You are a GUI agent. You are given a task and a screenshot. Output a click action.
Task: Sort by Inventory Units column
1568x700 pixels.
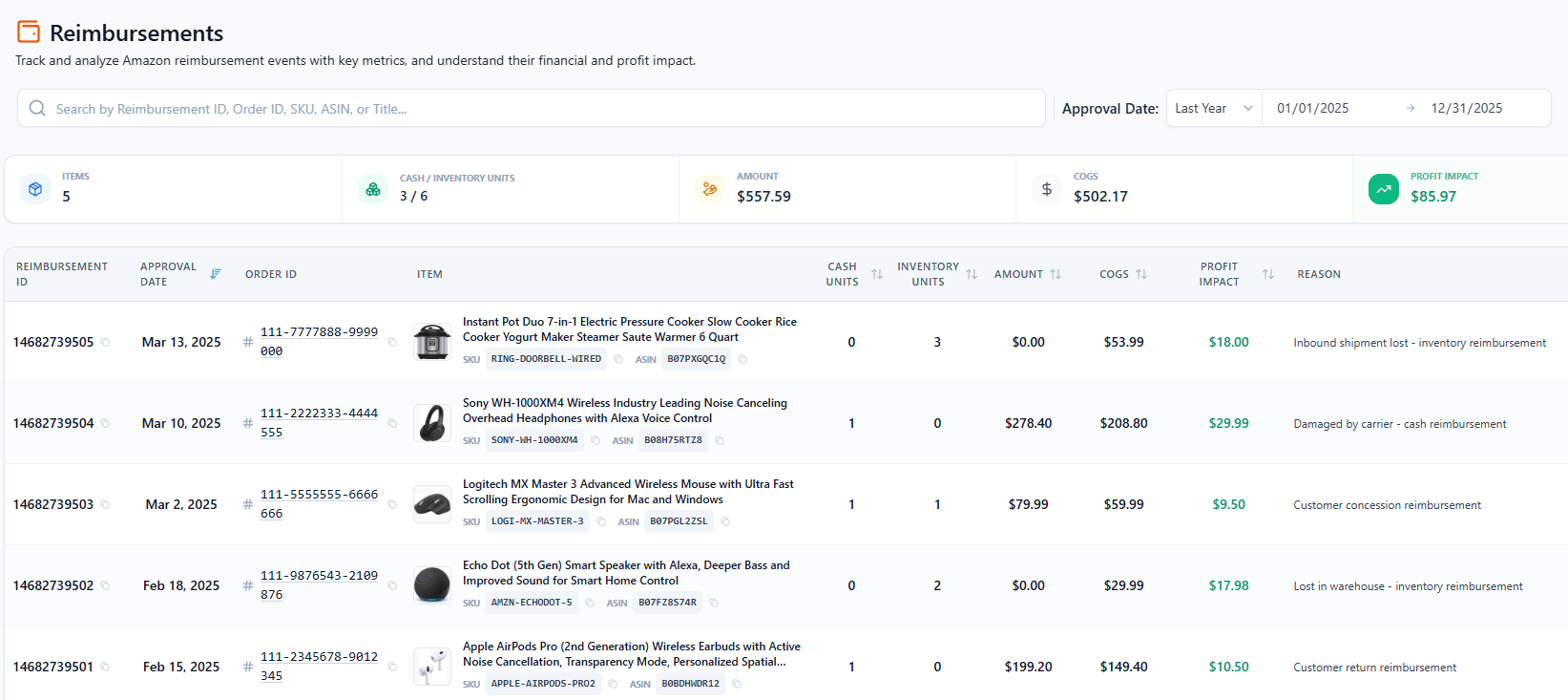point(971,274)
